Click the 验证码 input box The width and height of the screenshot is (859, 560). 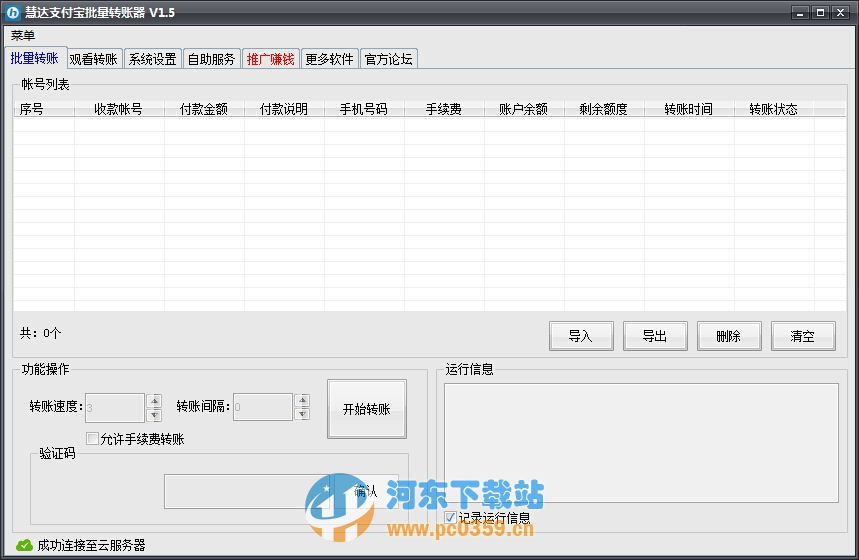tap(249, 492)
